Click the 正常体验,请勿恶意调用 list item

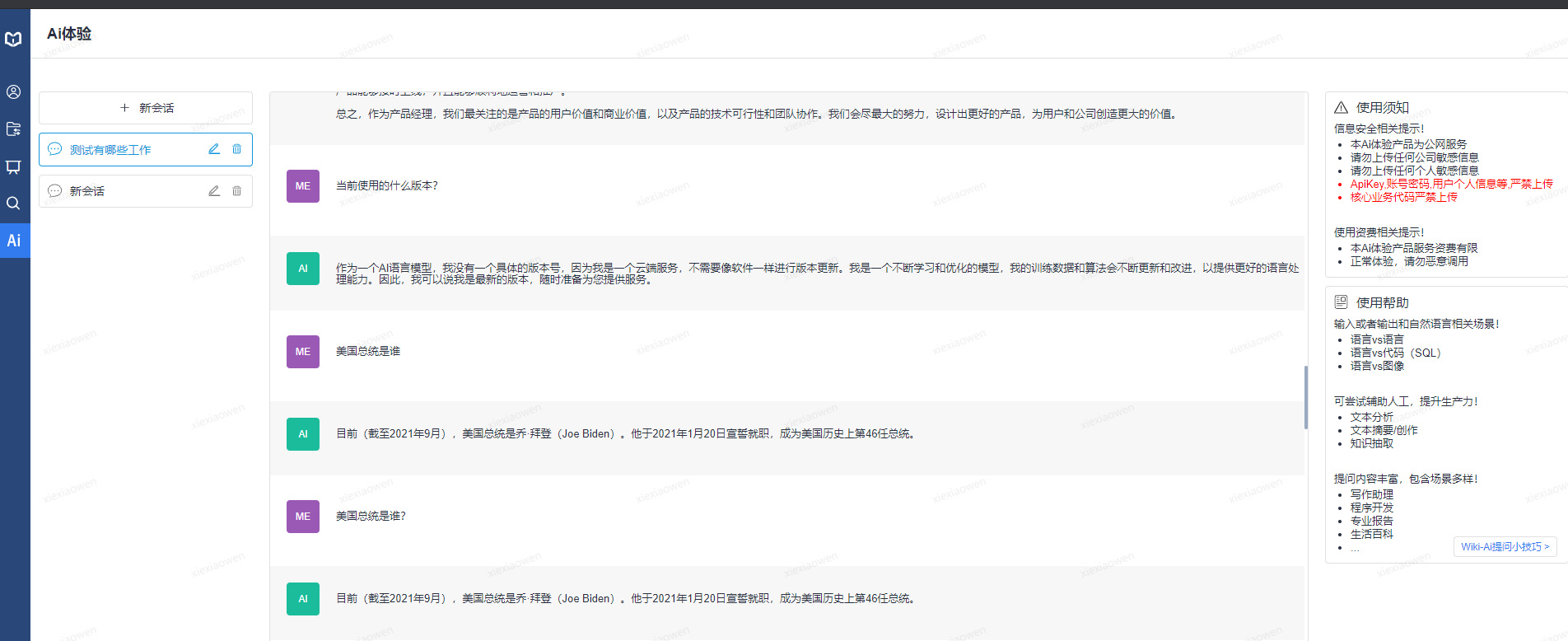click(1408, 261)
